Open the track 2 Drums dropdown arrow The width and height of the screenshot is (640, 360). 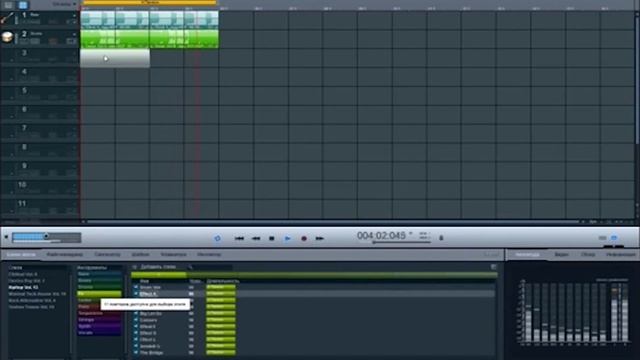(x=74, y=34)
